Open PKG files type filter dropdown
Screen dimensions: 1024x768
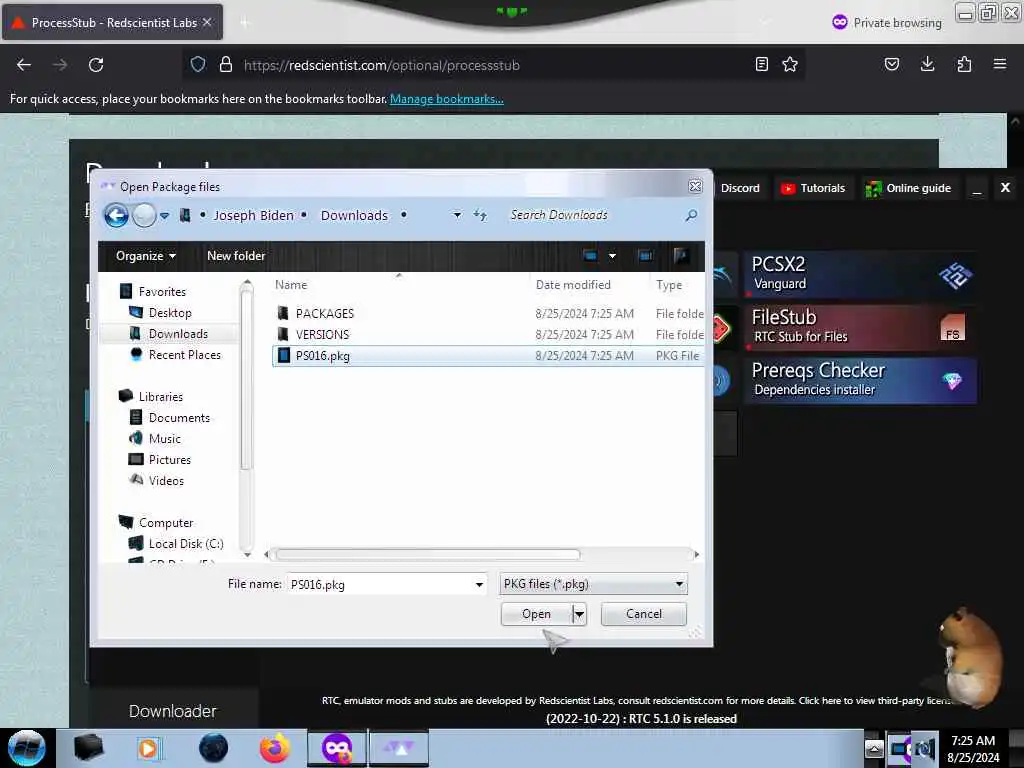pos(593,584)
